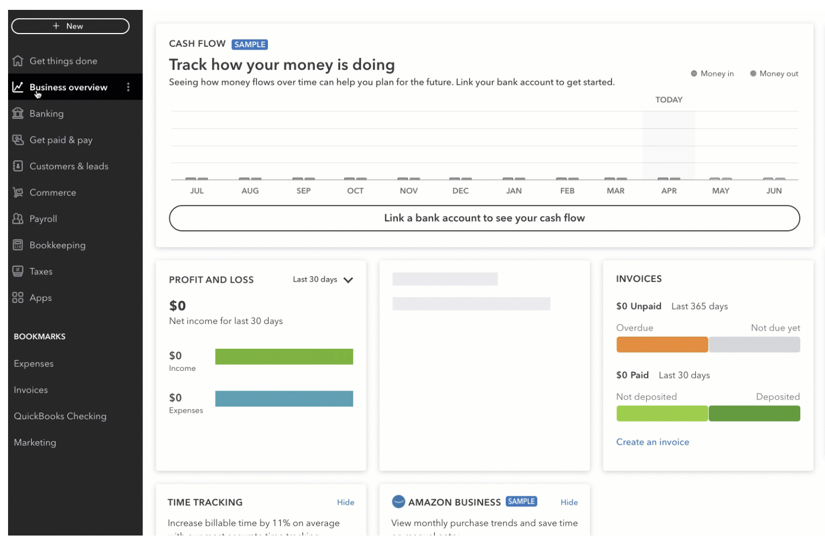Click the Get paid & pay icon
The height and width of the screenshot is (558, 825).
18,140
